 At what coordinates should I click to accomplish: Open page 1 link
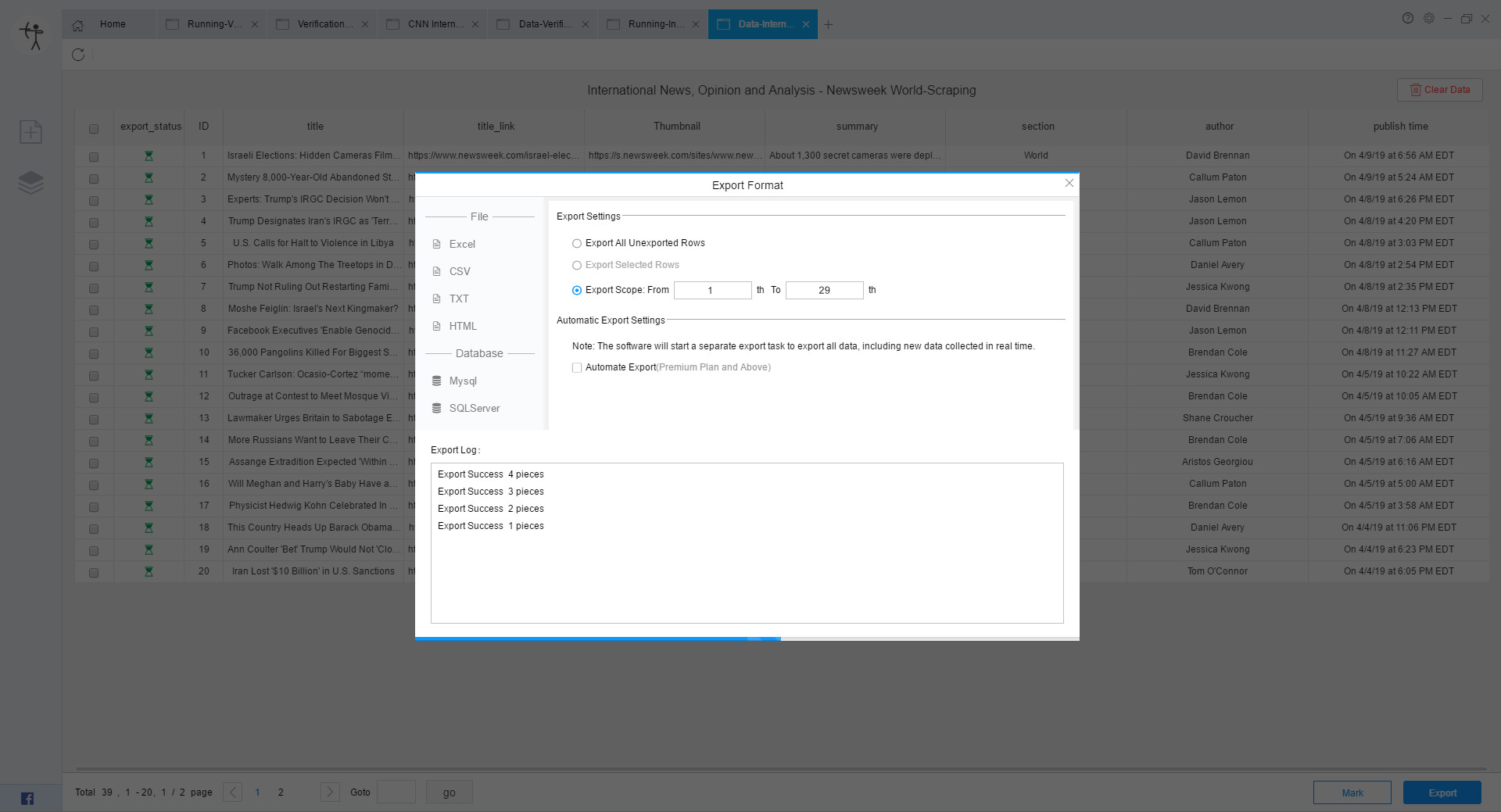(x=257, y=792)
